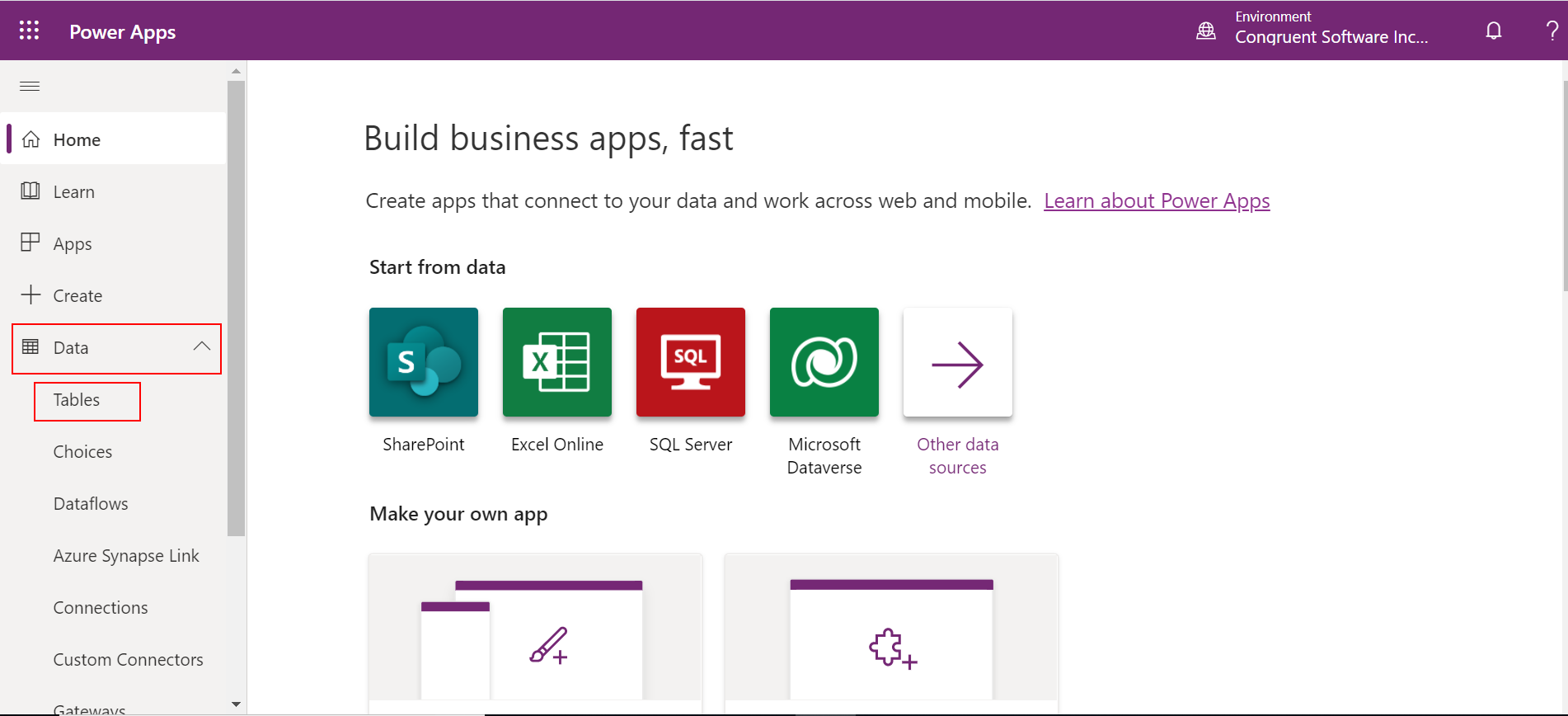The height and width of the screenshot is (716, 1568).
Task: Click the Data table icon
Action: pyautogui.click(x=31, y=346)
